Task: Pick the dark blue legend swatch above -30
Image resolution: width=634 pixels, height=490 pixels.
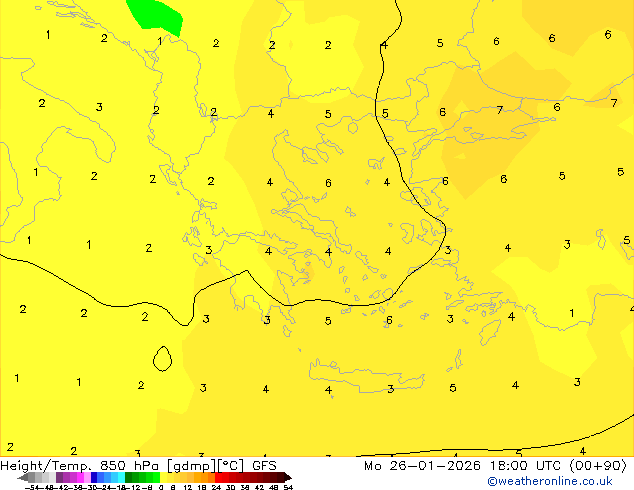Action: coord(94,477)
